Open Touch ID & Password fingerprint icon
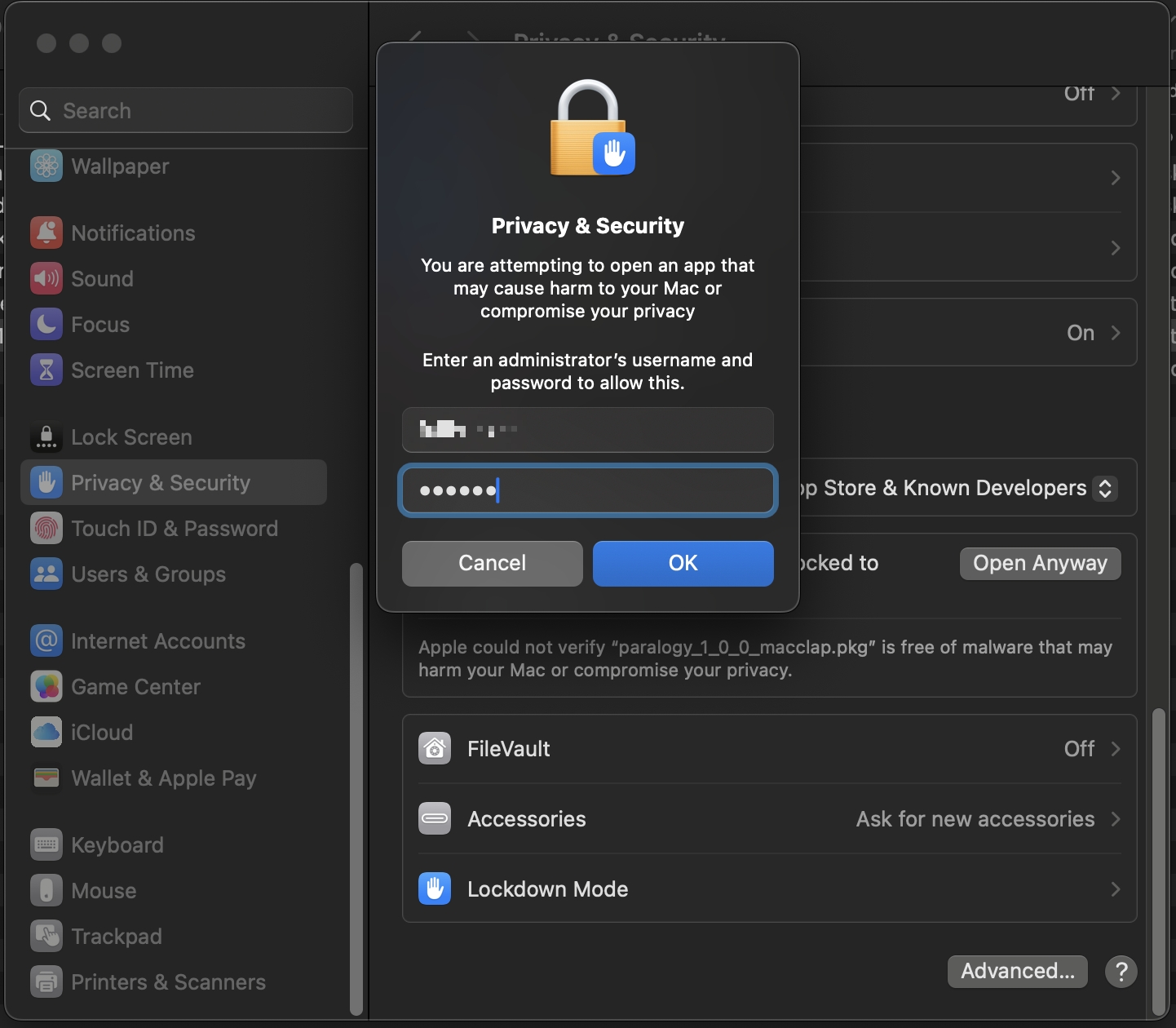Image resolution: width=1176 pixels, height=1028 pixels. coord(46,529)
